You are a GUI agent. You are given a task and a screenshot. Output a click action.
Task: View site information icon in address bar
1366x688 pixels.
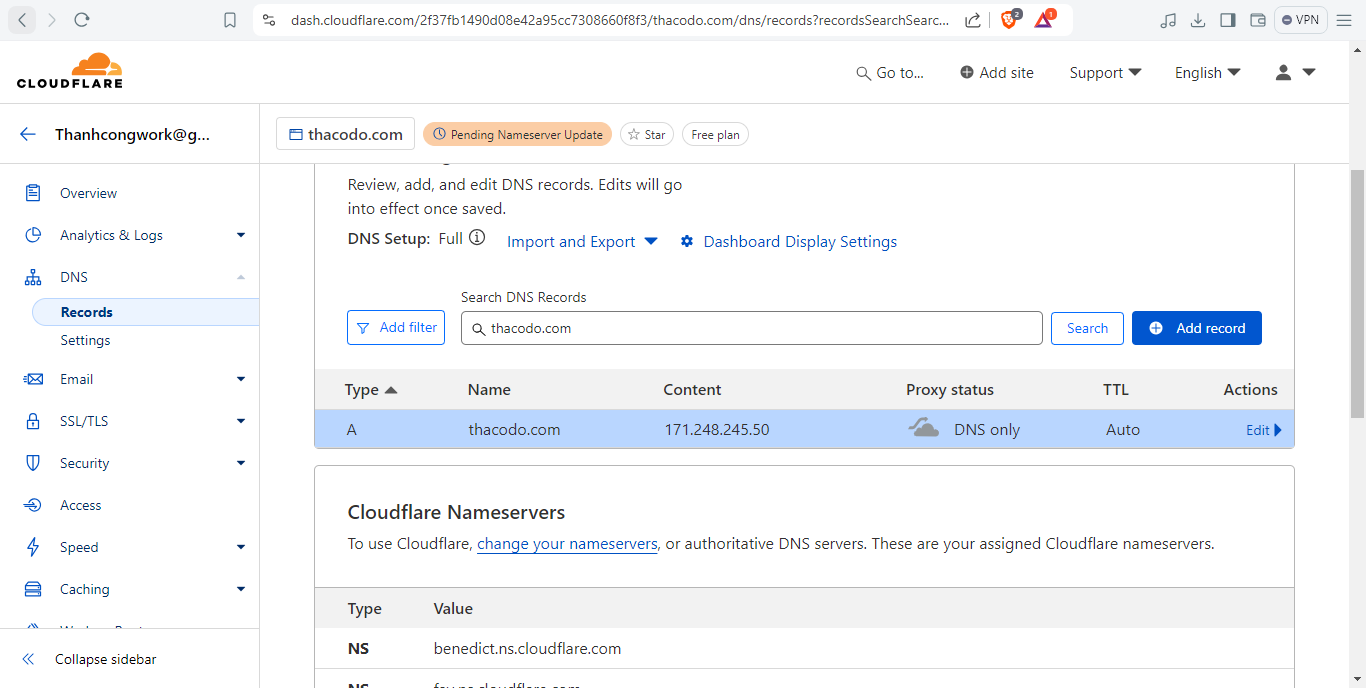click(268, 20)
